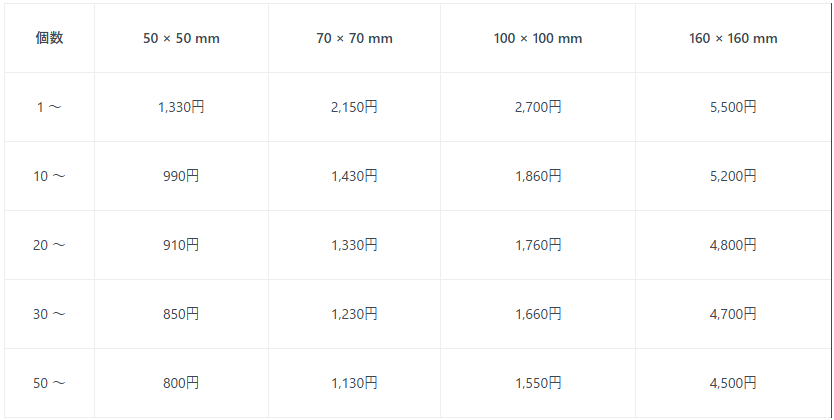Click the 30 ～ quantity row label

(x=49, y=314)
